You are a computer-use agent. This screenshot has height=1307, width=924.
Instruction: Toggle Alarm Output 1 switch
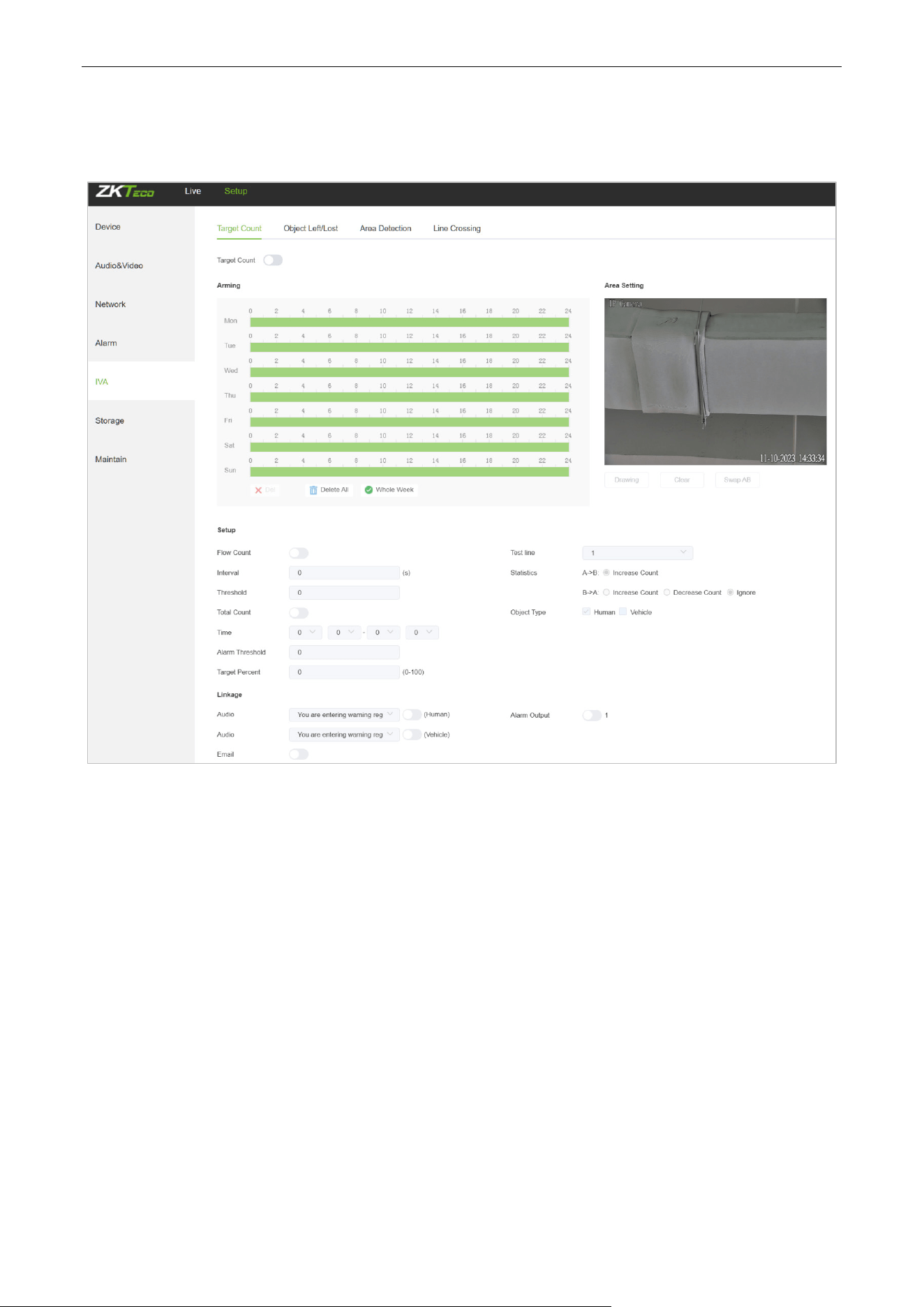coord(592,716)
